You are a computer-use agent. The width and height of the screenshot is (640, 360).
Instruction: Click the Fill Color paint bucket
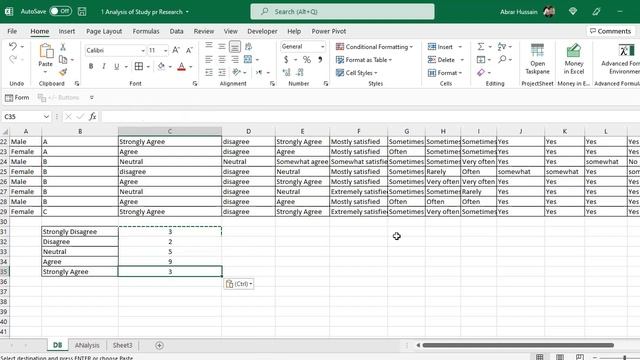tap(162, 66)
